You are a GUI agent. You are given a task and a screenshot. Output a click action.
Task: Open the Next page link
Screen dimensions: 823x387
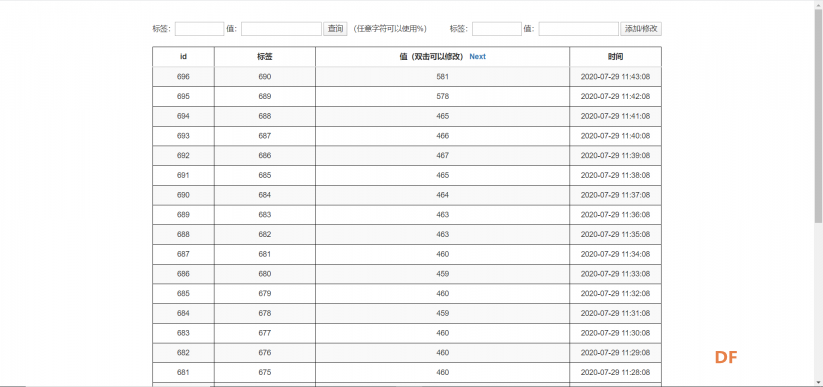(478, 57)
